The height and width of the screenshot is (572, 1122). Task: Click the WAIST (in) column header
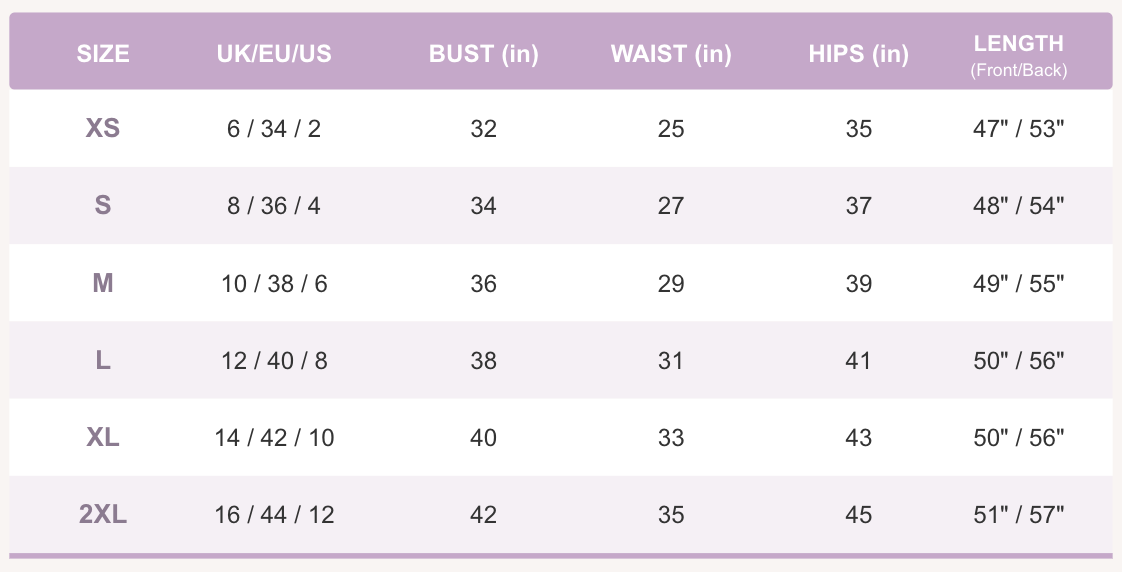pyautogui.click(x=671, y=54)
